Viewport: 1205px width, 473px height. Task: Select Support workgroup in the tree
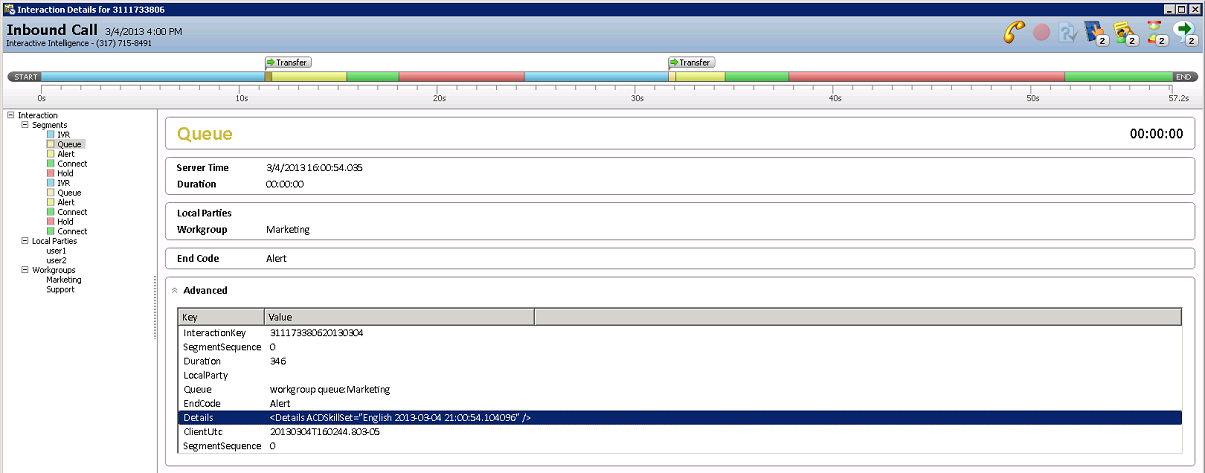[60, 289]
